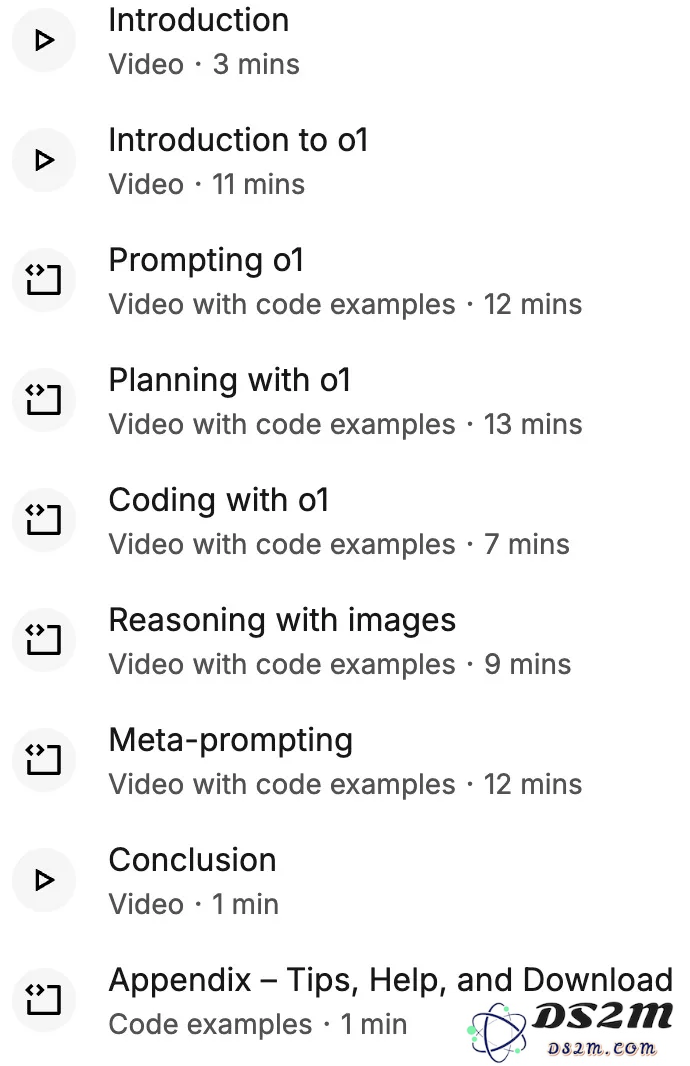Select the Meta-prompting lesson title
Image resolution: width=690 pixels, height=1066 pixels.
tap(231, 741)
